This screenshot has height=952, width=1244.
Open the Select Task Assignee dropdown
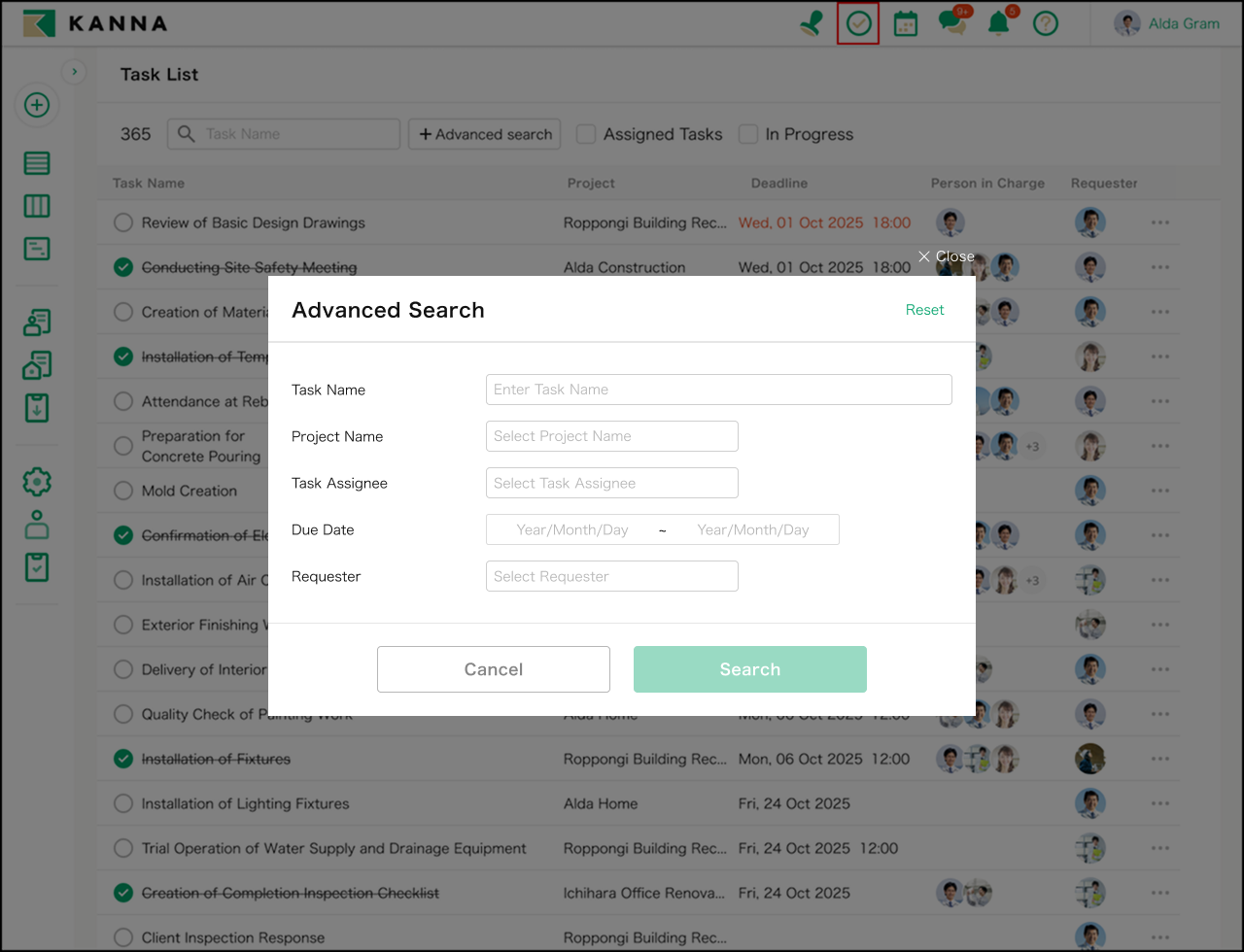coord(611,483)
